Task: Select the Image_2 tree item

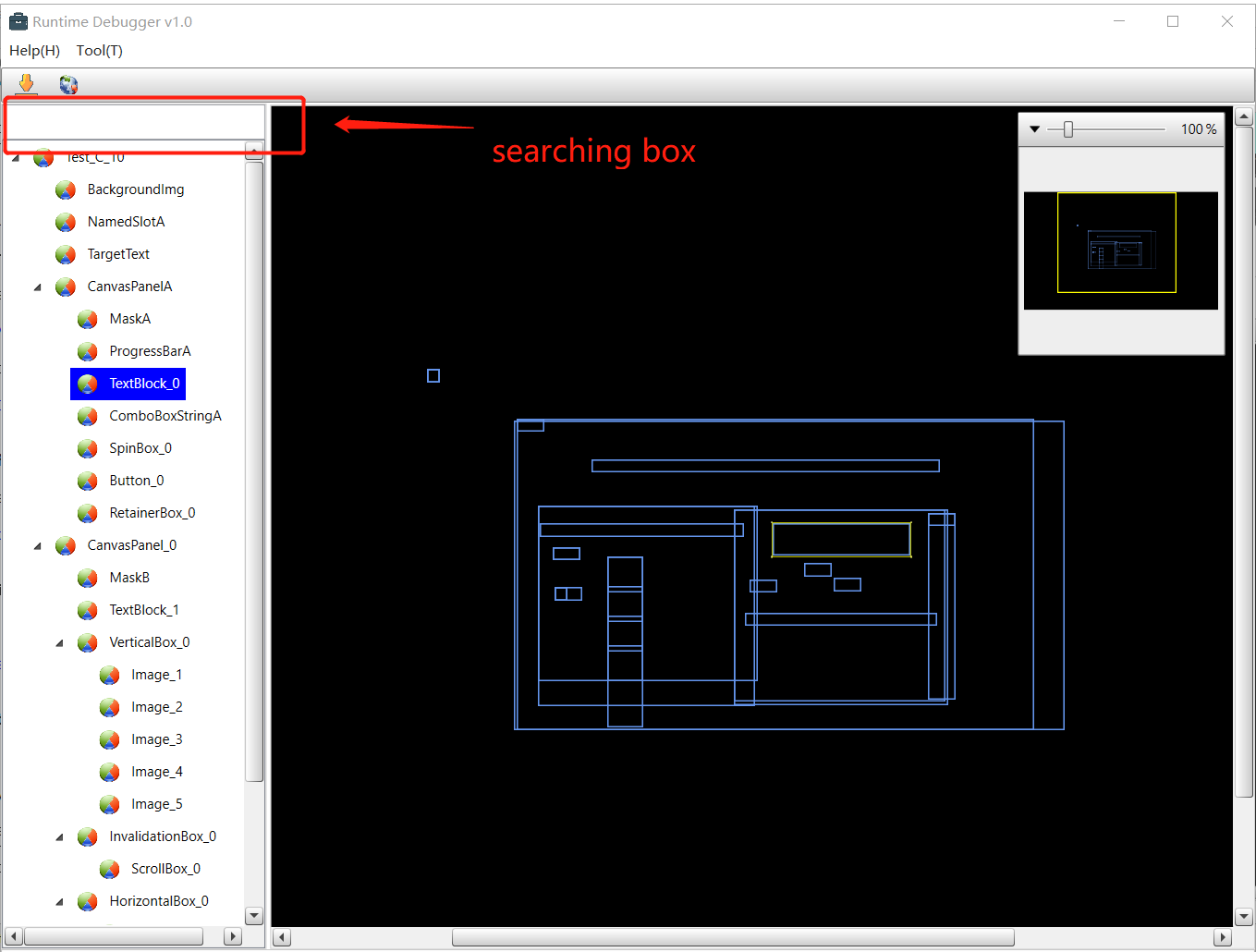Action: point(157,707)
